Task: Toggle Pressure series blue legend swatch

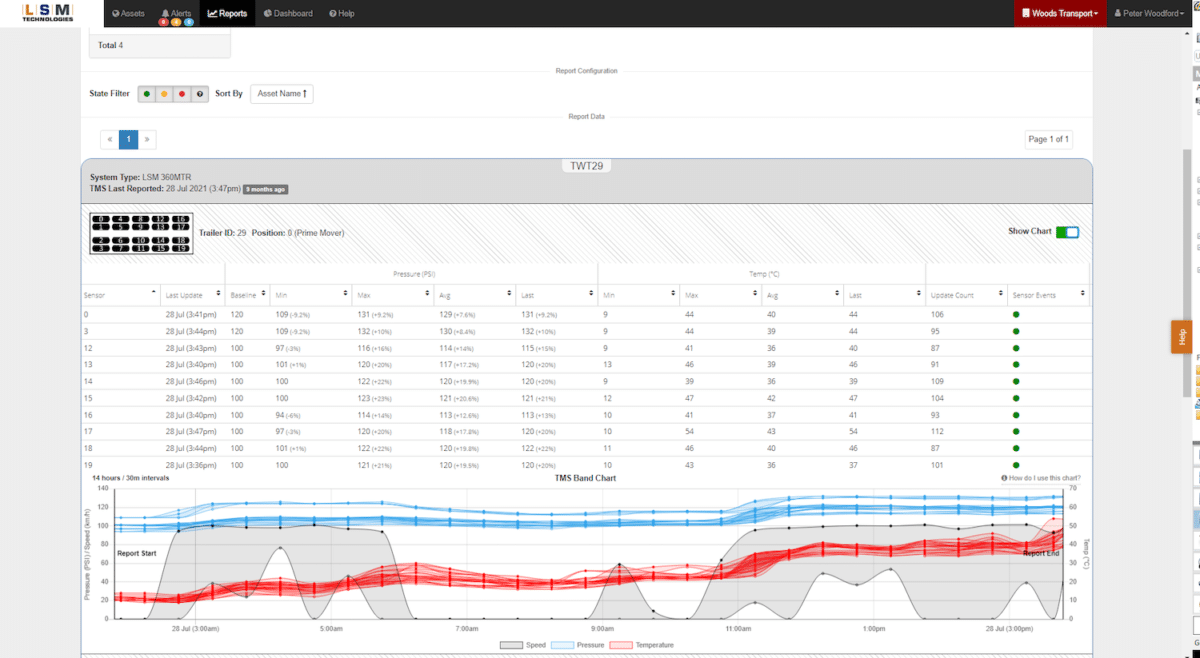Action: coord(564,645)
